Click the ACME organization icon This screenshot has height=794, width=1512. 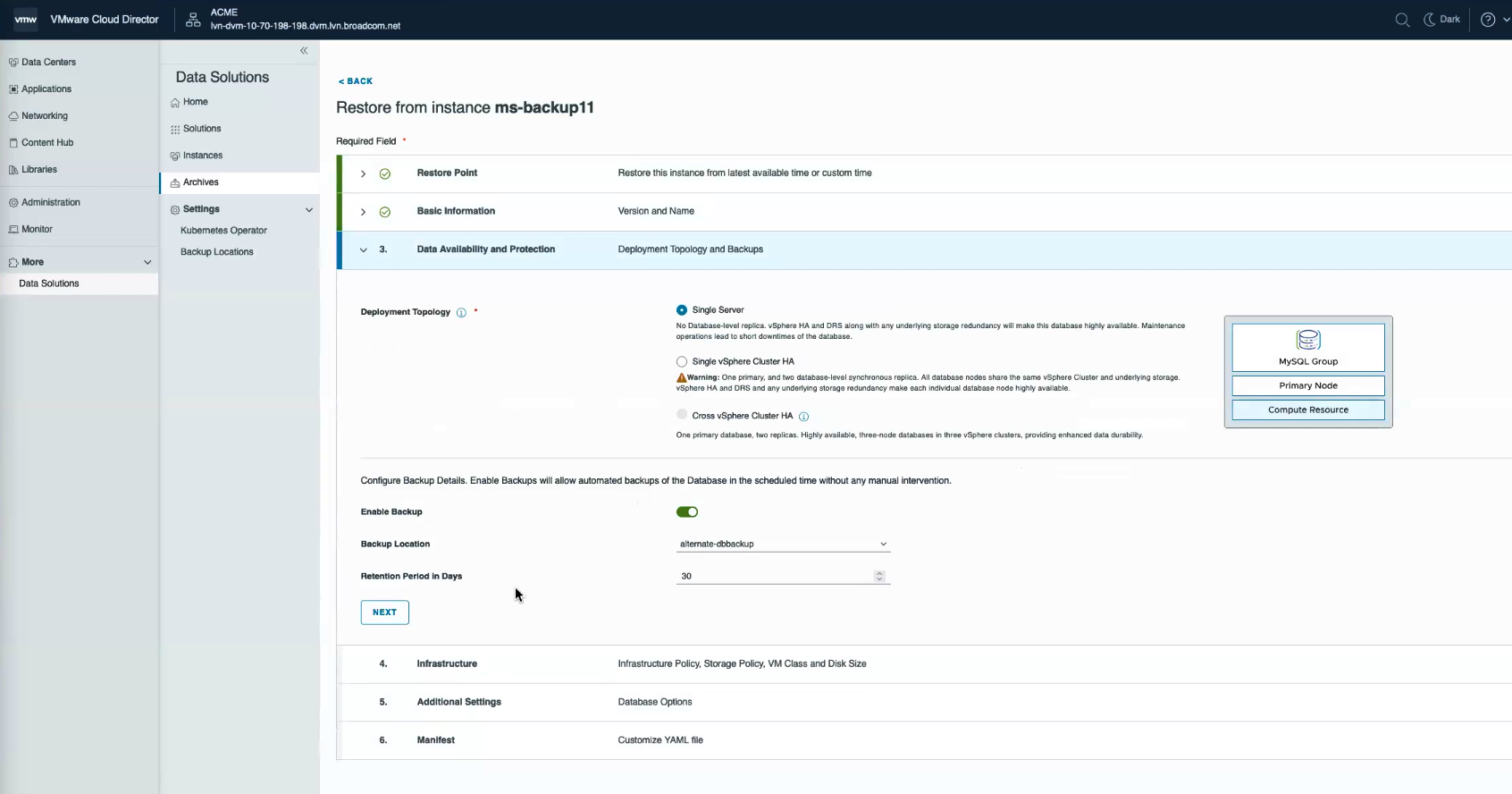click(x=193, y=20)
